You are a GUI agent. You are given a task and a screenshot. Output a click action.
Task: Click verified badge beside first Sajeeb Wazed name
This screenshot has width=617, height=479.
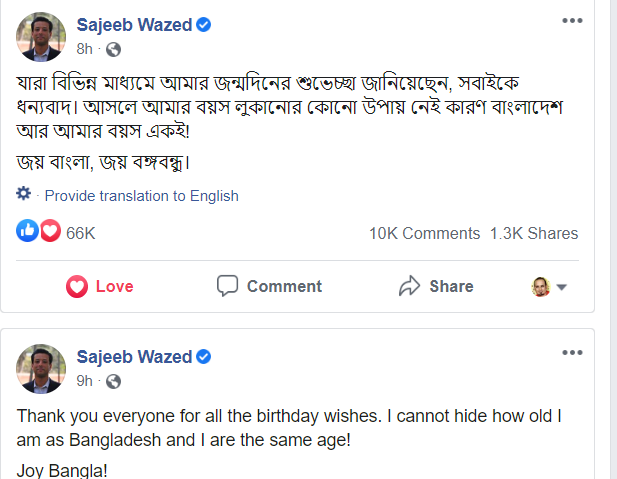(x=203, y=25)
